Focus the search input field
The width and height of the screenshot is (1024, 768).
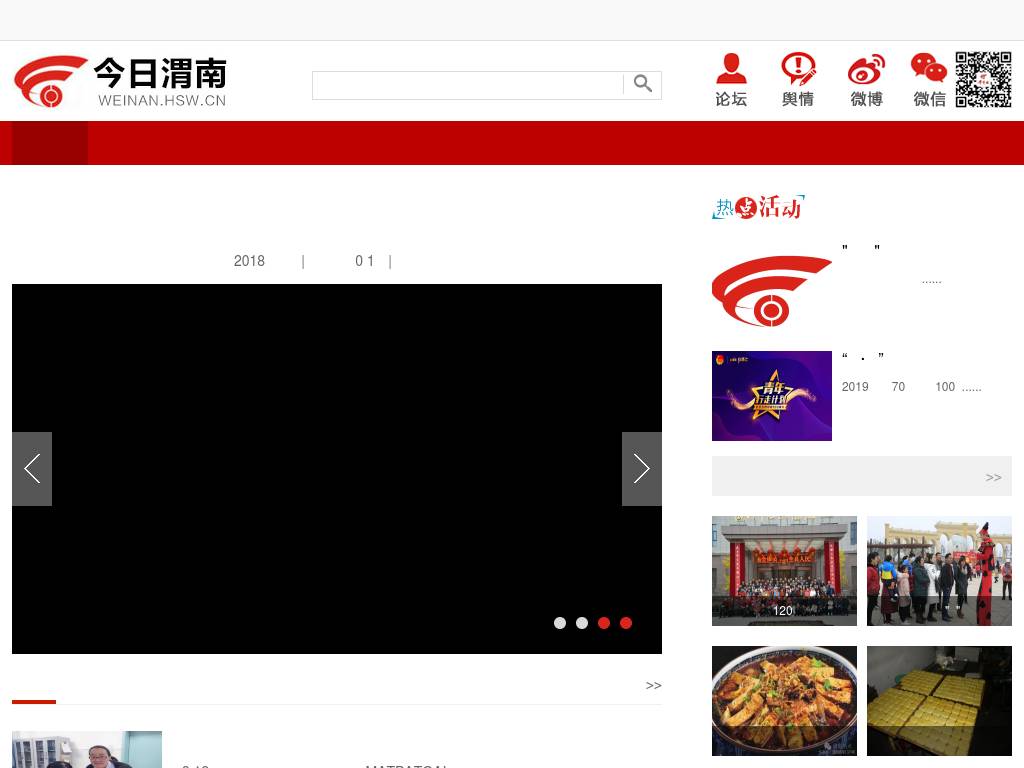tap(468, 85)
